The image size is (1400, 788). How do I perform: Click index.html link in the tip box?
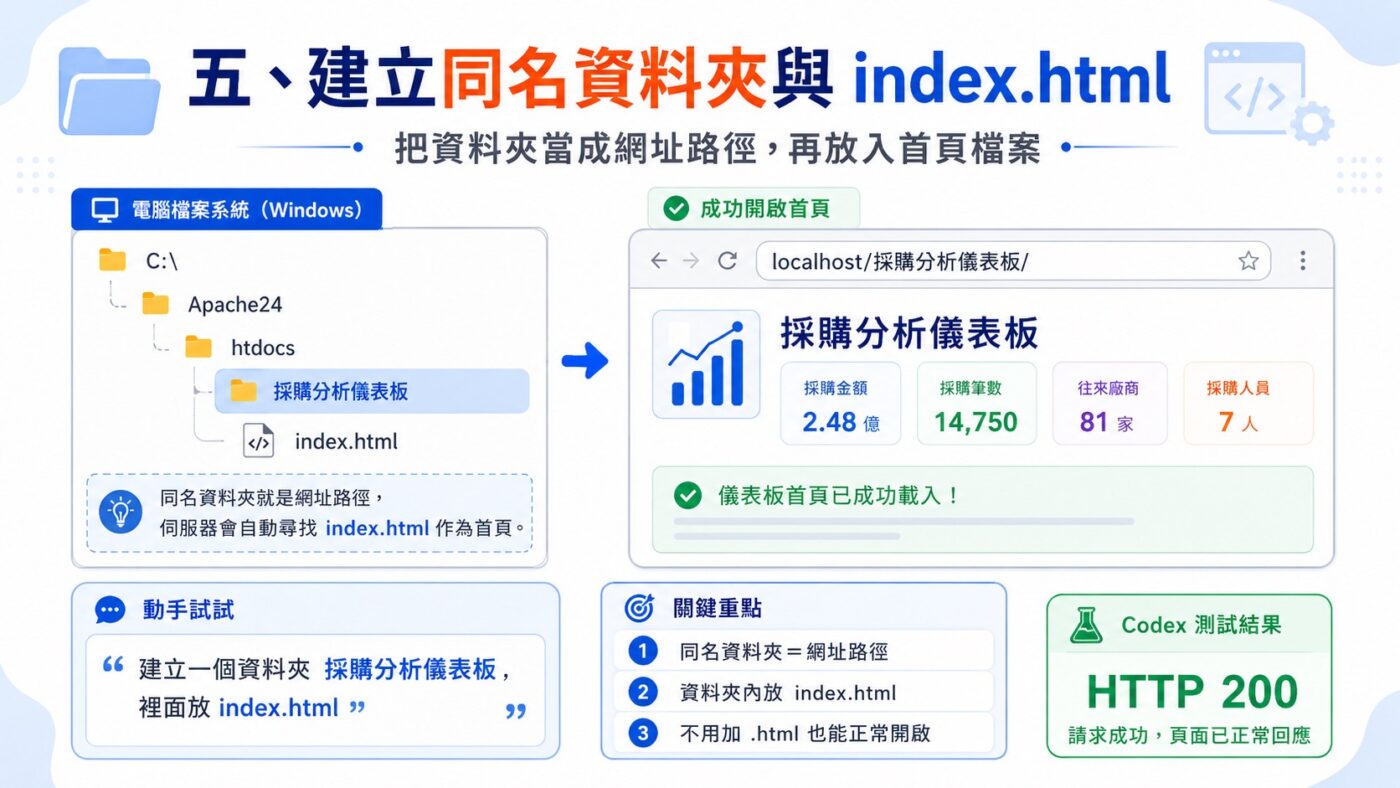377,528
